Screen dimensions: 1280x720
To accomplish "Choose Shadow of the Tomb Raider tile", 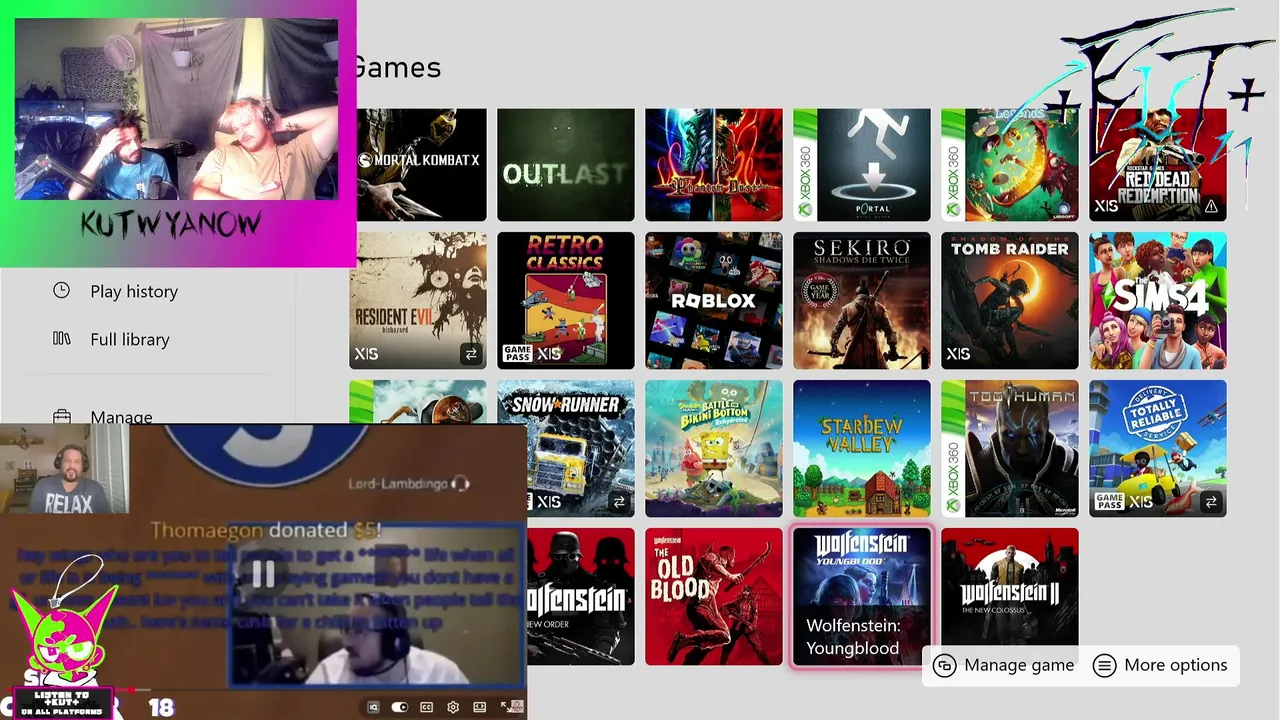I will (x=1010, y=301).
